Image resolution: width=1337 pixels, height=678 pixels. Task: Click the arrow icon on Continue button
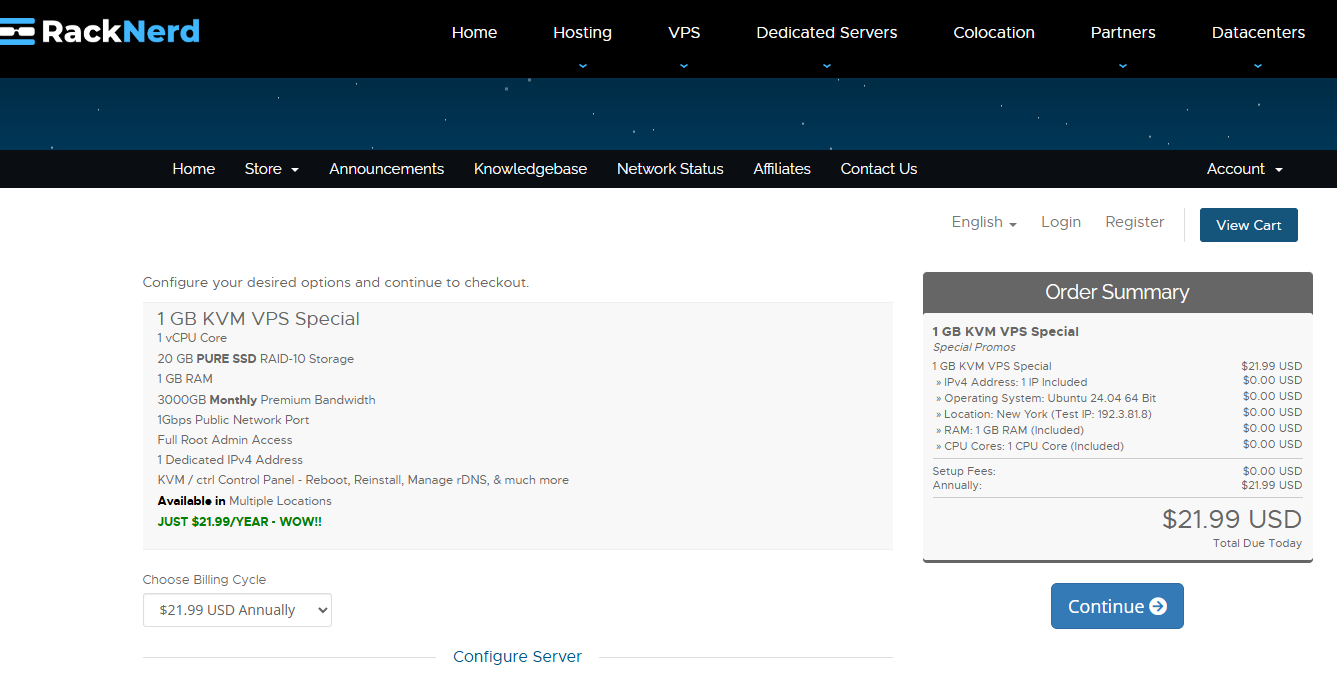click(1158, 606)
